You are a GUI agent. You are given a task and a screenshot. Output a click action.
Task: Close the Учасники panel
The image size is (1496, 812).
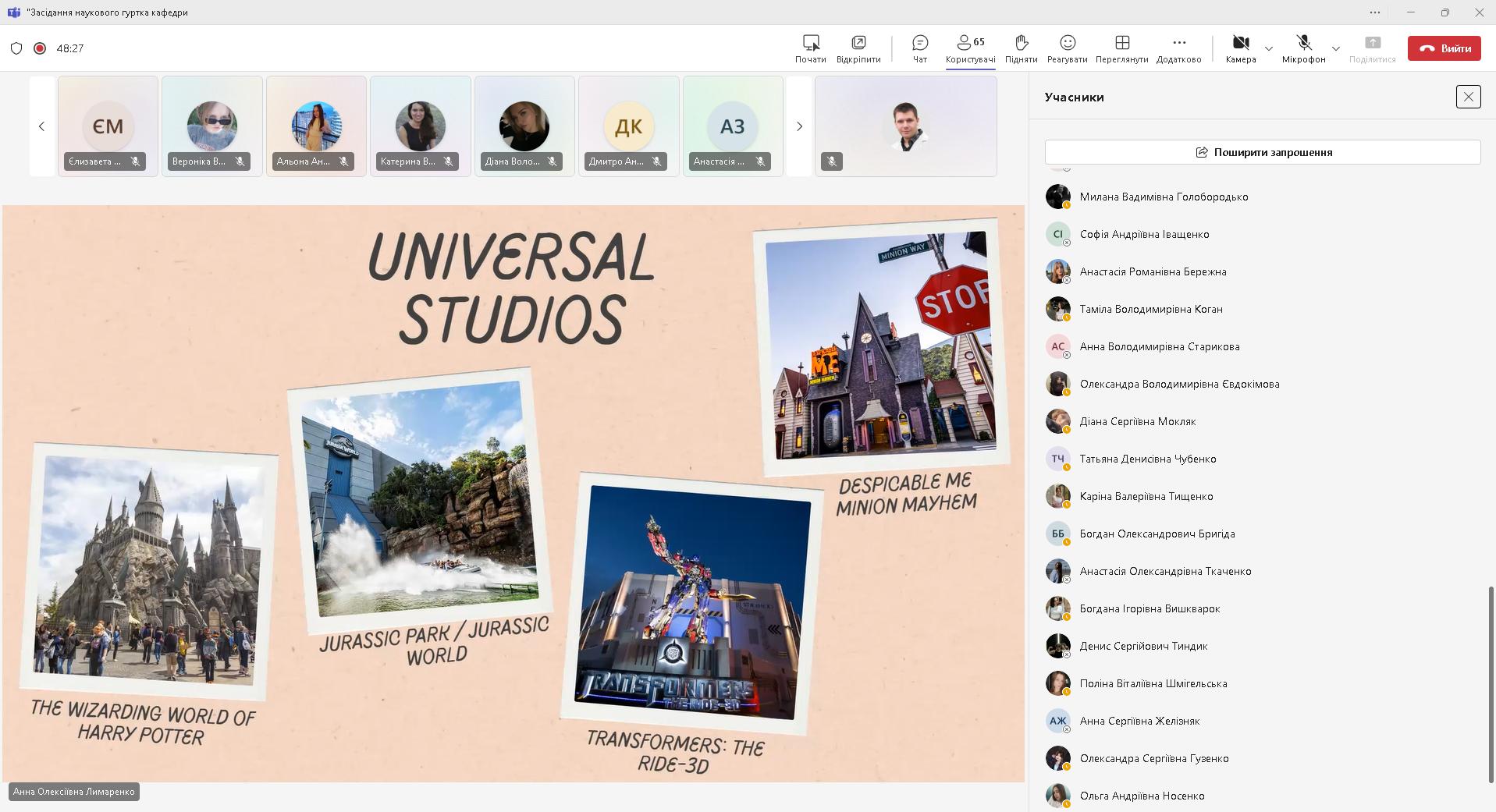(x=1468, y=97)
